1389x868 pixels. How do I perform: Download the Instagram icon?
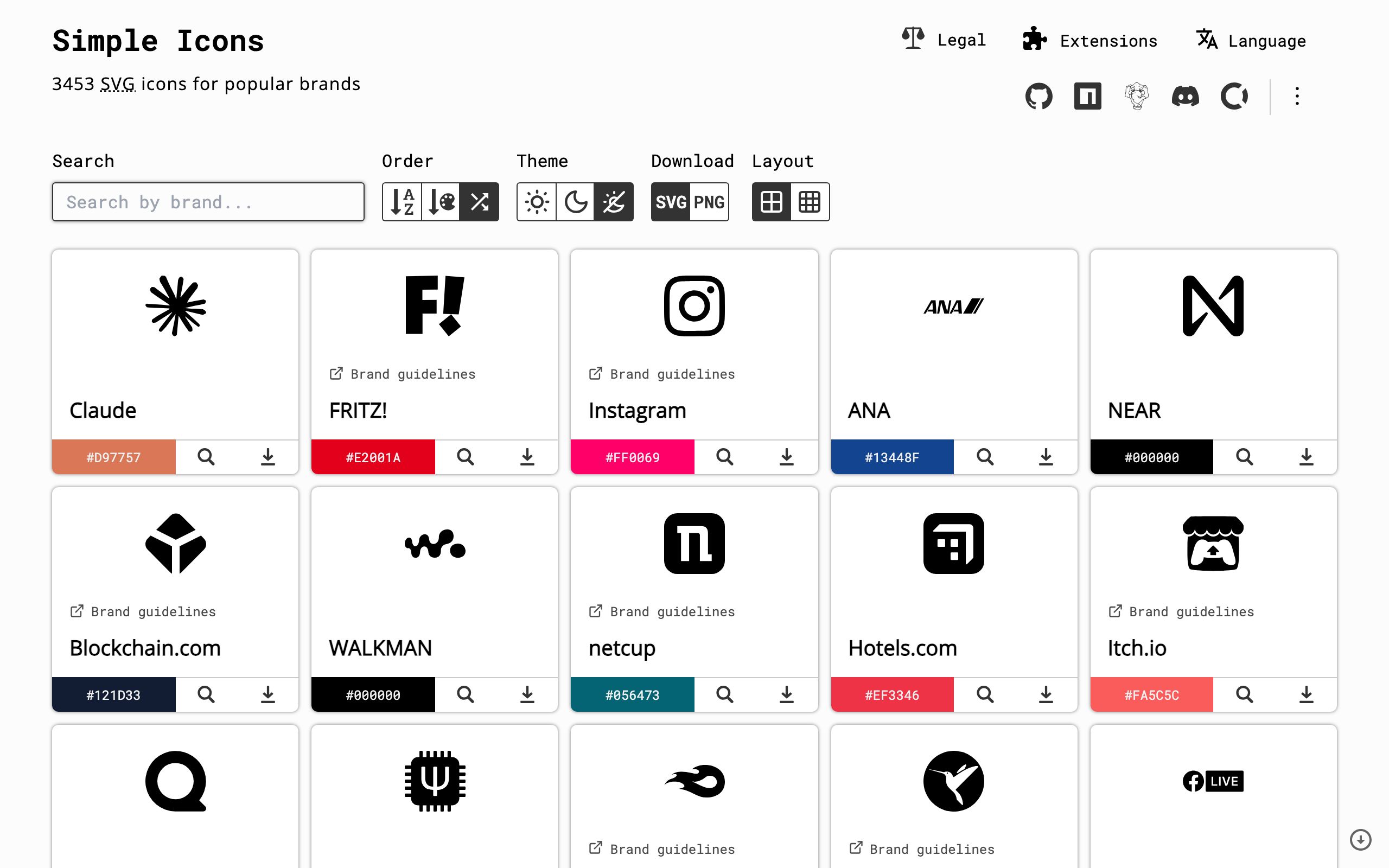(787, 457)
